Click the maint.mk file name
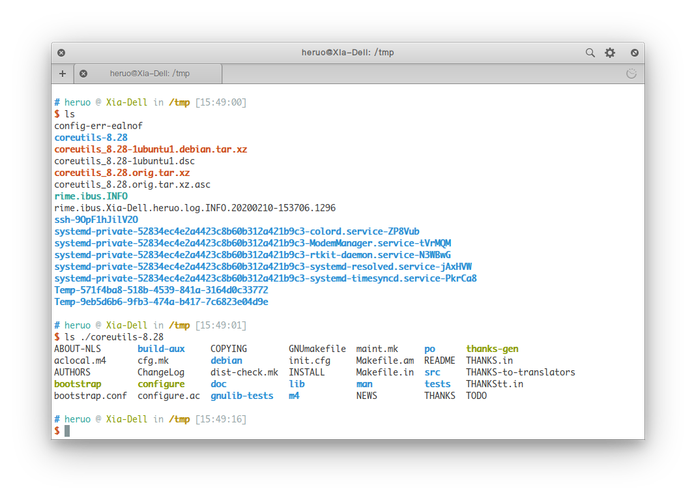Viewport: 696px width, 500px height. point(377,349)
